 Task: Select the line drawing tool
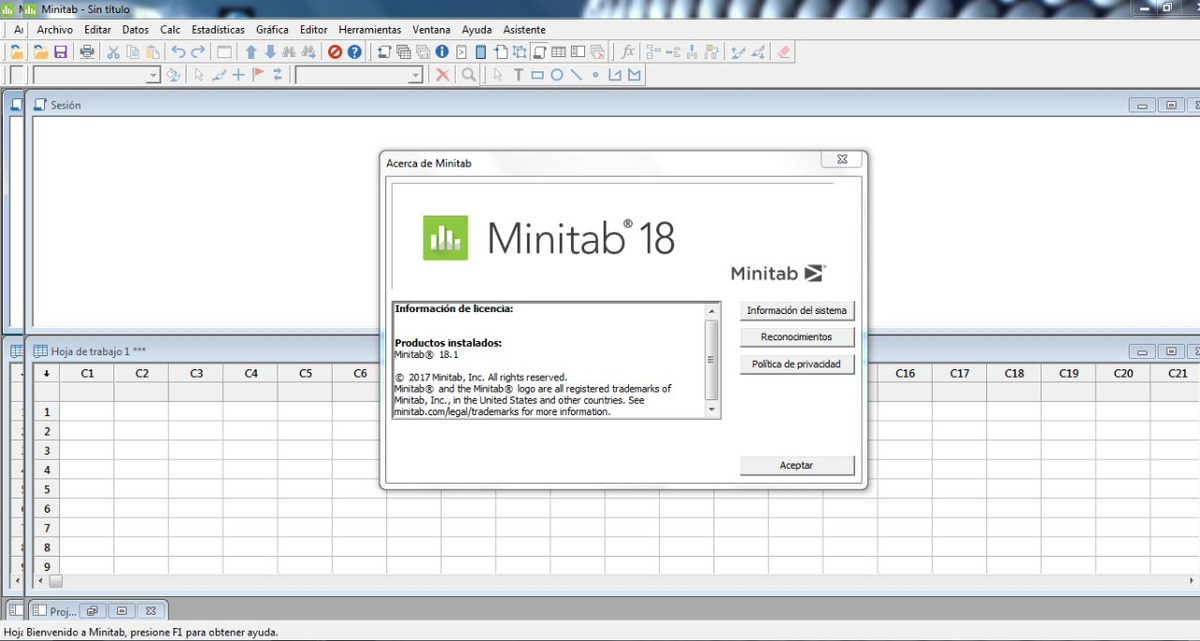click(x=576, y=75)
